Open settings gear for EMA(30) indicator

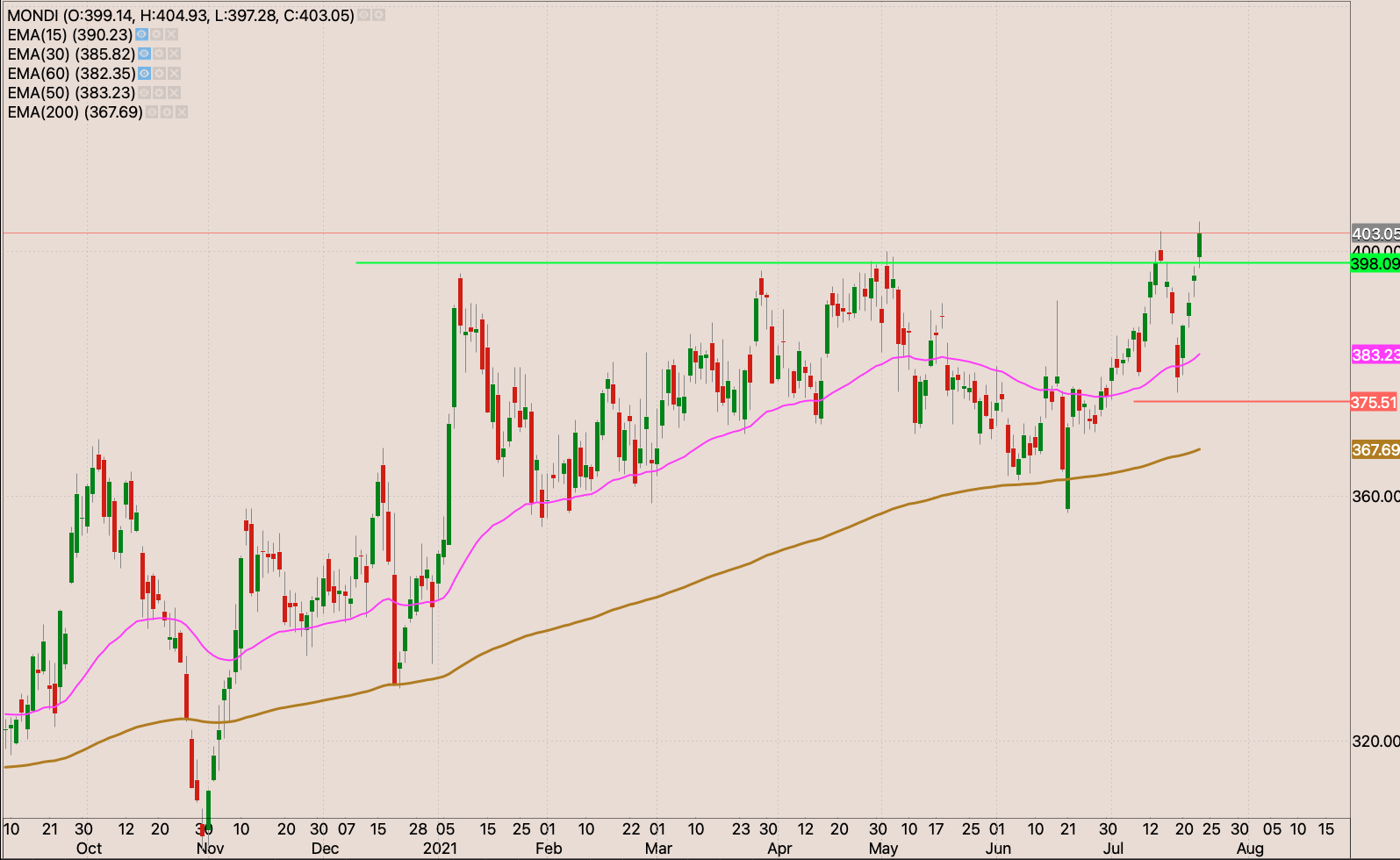point(159,54)
